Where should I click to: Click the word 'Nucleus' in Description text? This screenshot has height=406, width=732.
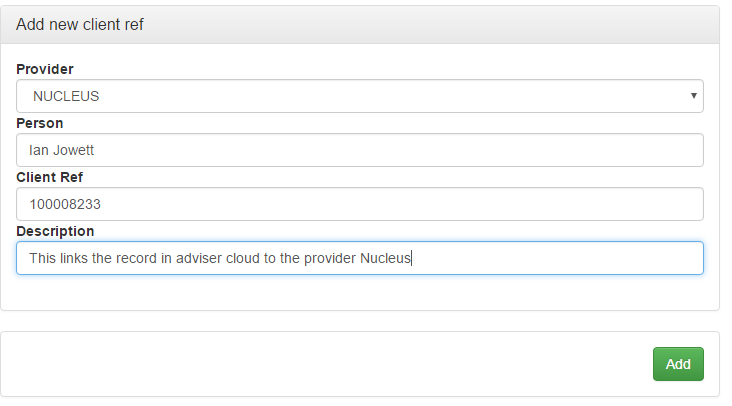(x=385, y=258)
